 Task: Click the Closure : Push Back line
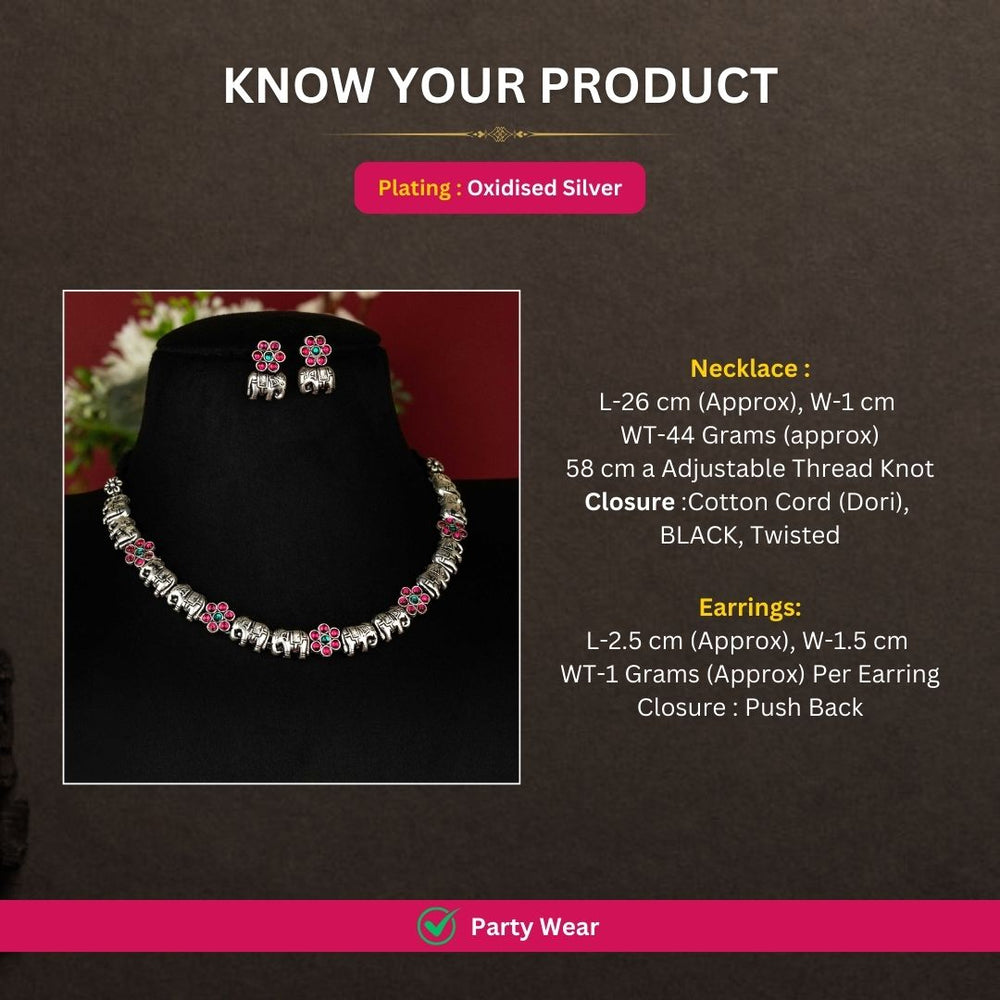click(750, 707)
